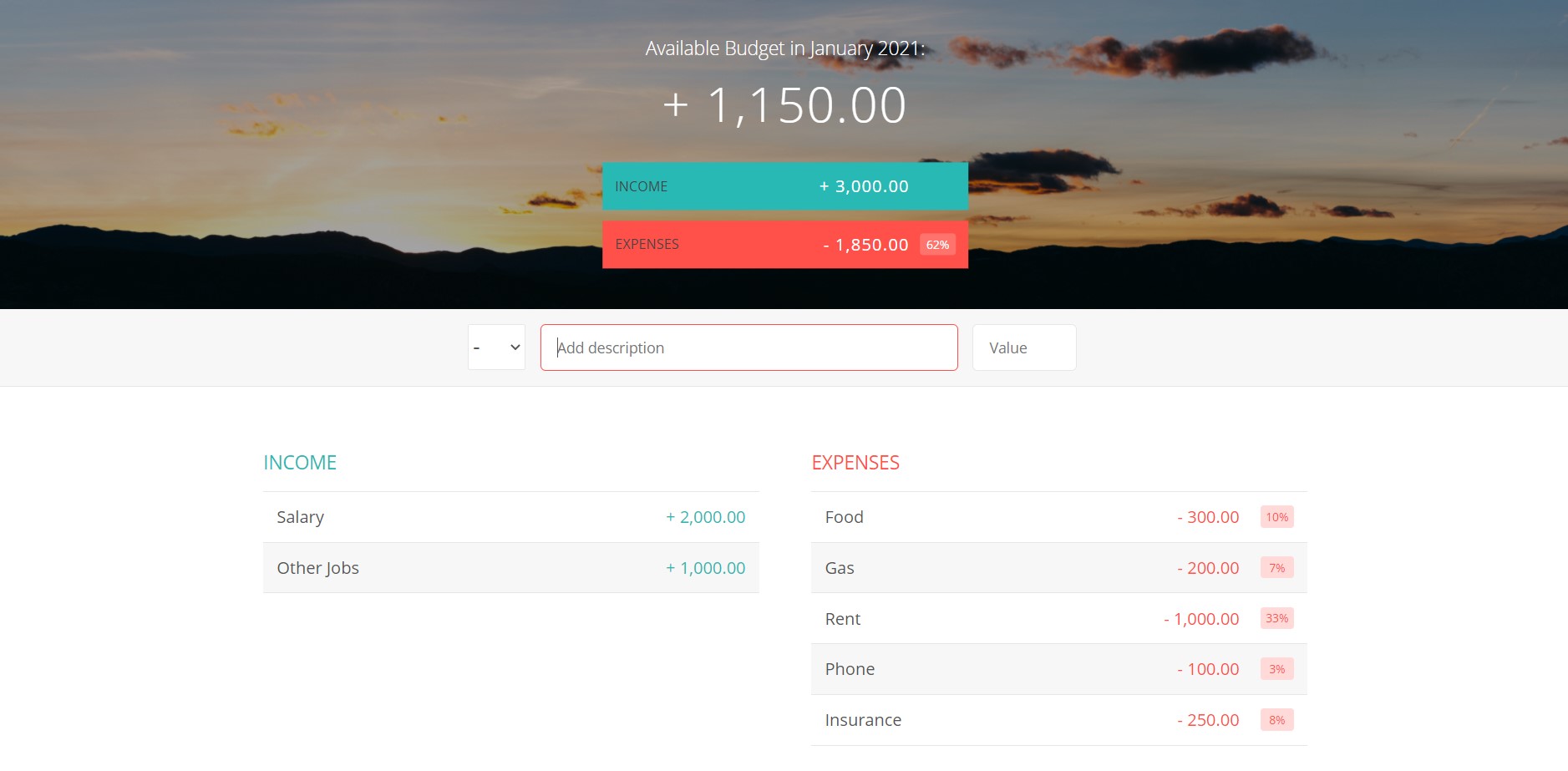Viewport: 1568px width, 771px height.
Task: Click the + 3,000.00 total income value
Action: [864, 186]
